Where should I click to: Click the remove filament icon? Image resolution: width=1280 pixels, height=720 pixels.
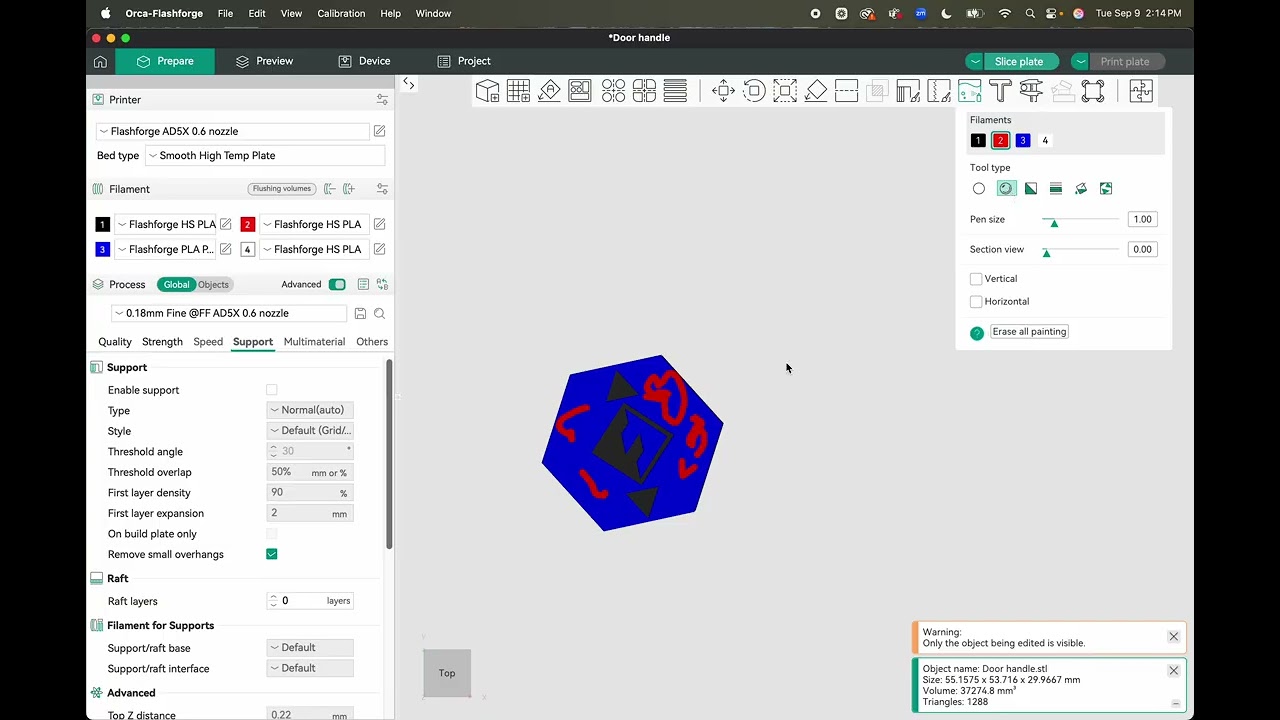click(x=329, y=189)
